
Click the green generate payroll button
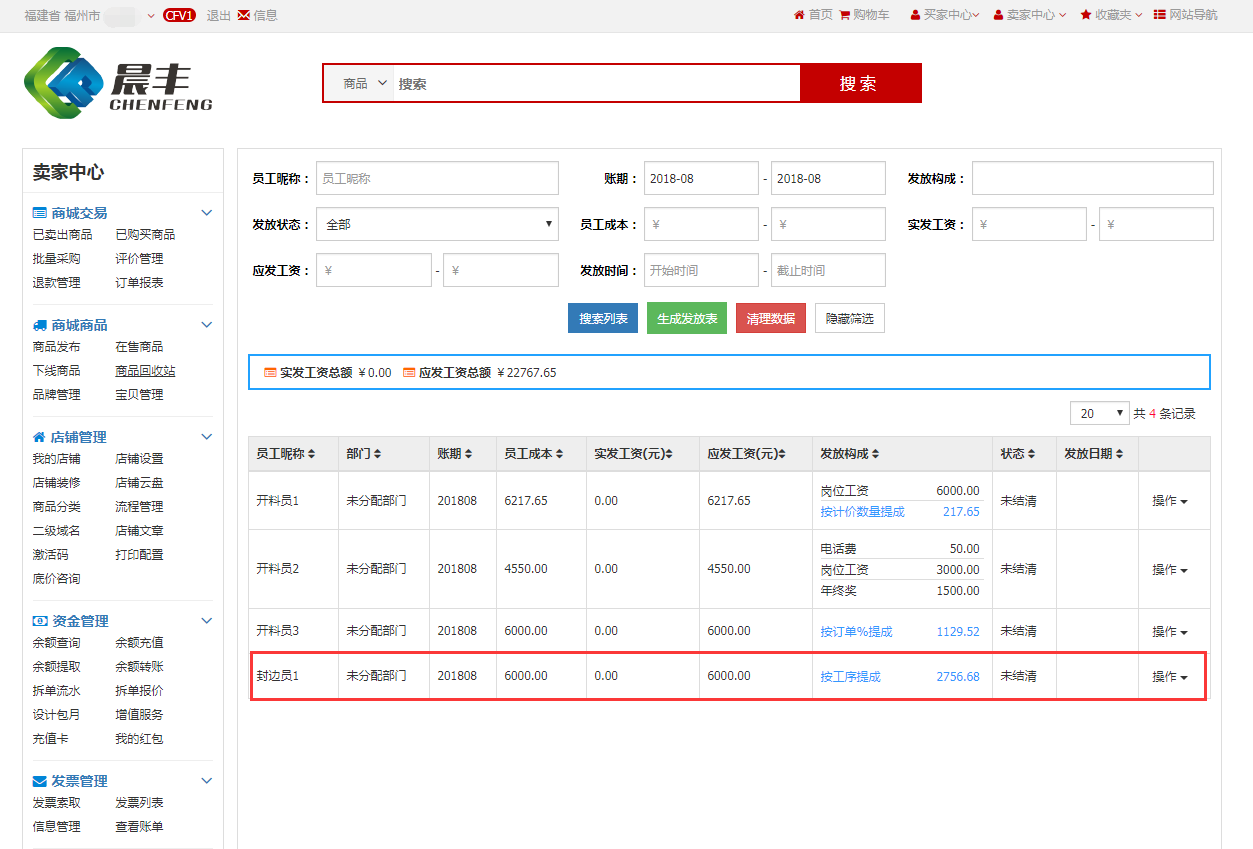click(687, 319)
